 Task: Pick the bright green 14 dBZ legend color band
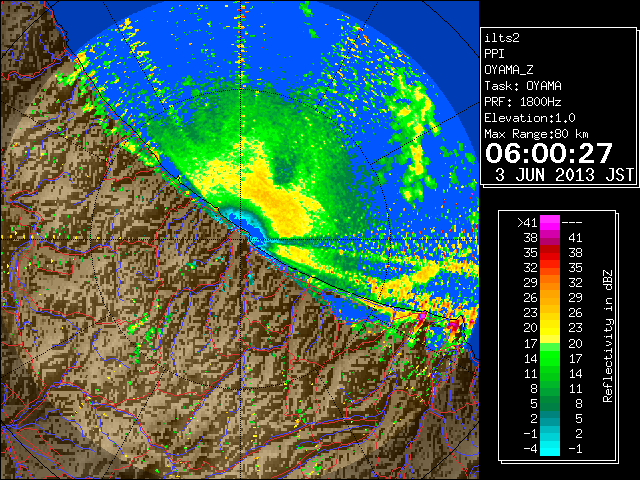pyautogui.click(x=550, y=358)
